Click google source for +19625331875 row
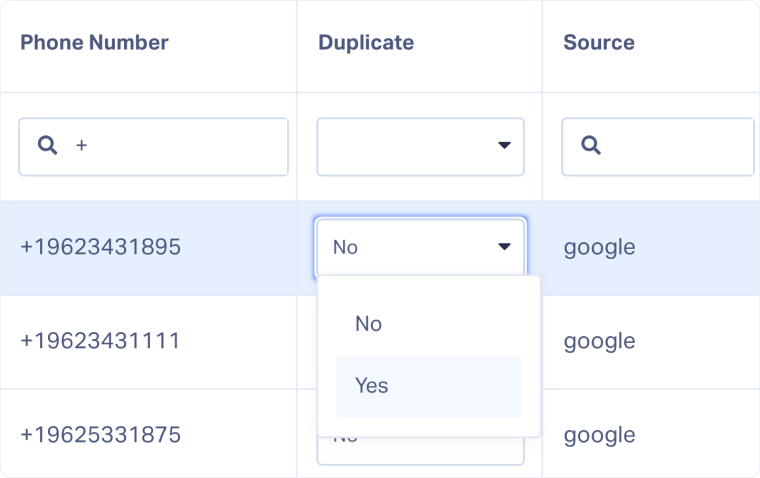Screen dimensions: 760x478 click(599, 435)
